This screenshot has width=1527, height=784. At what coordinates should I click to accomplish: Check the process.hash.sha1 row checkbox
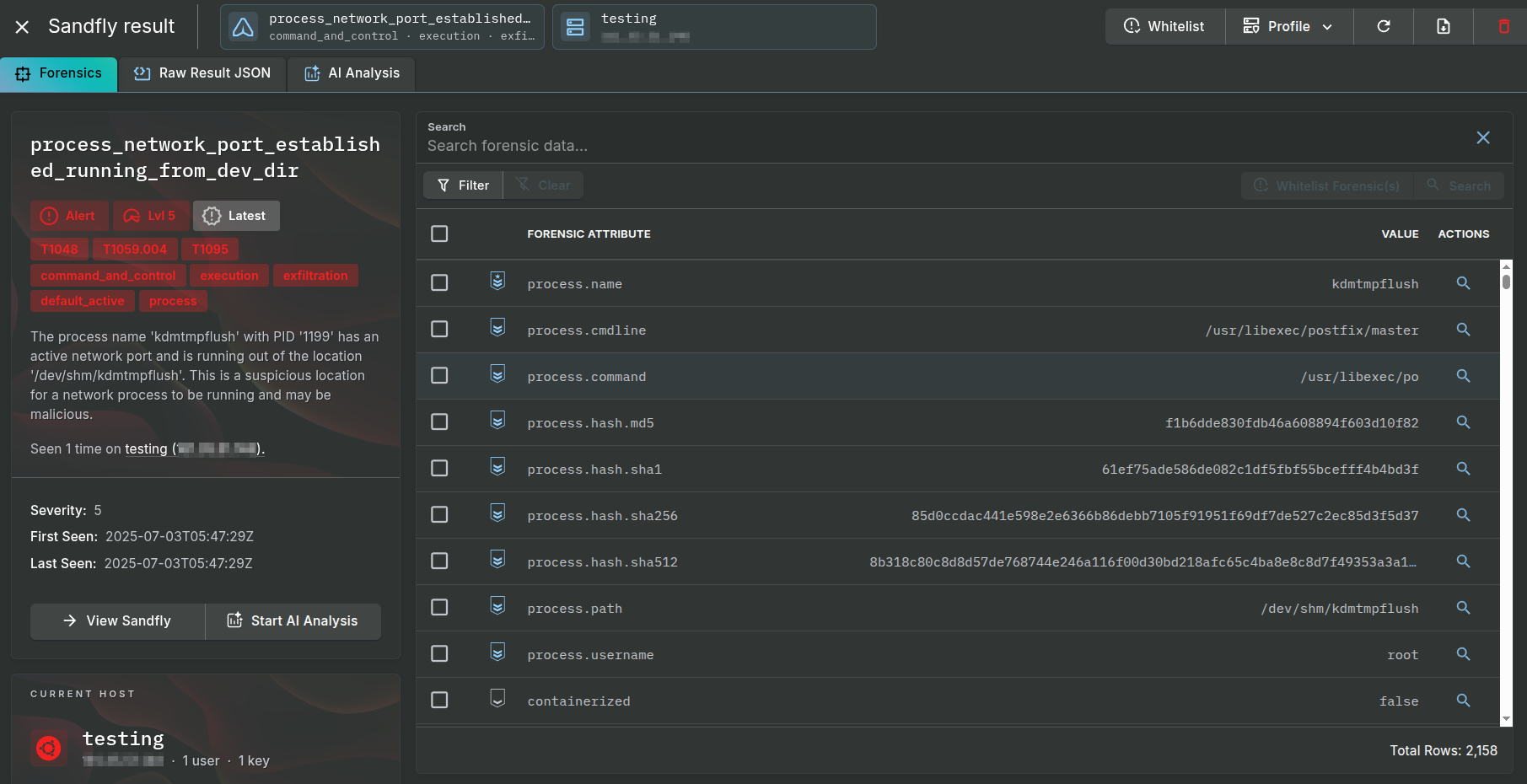pos(439,468)
